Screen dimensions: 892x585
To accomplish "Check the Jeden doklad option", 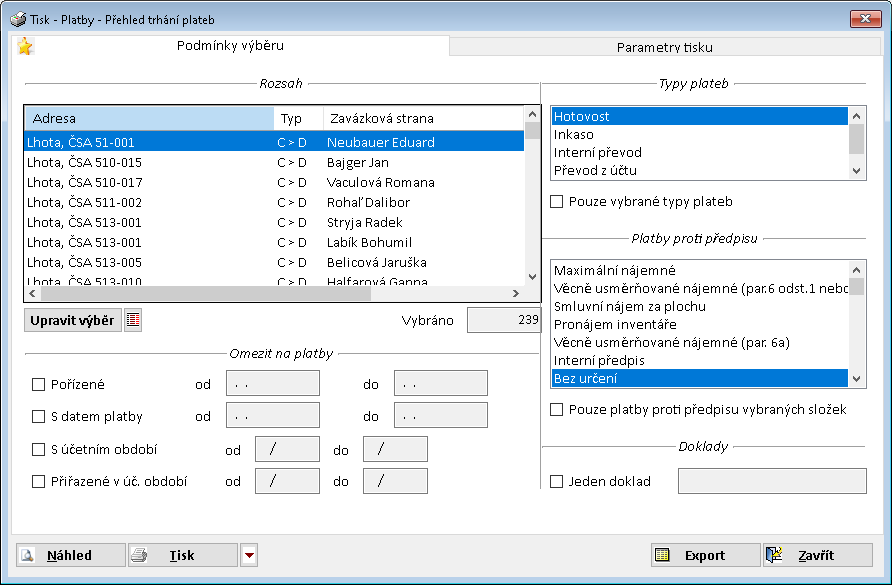I will coord(557,482).
